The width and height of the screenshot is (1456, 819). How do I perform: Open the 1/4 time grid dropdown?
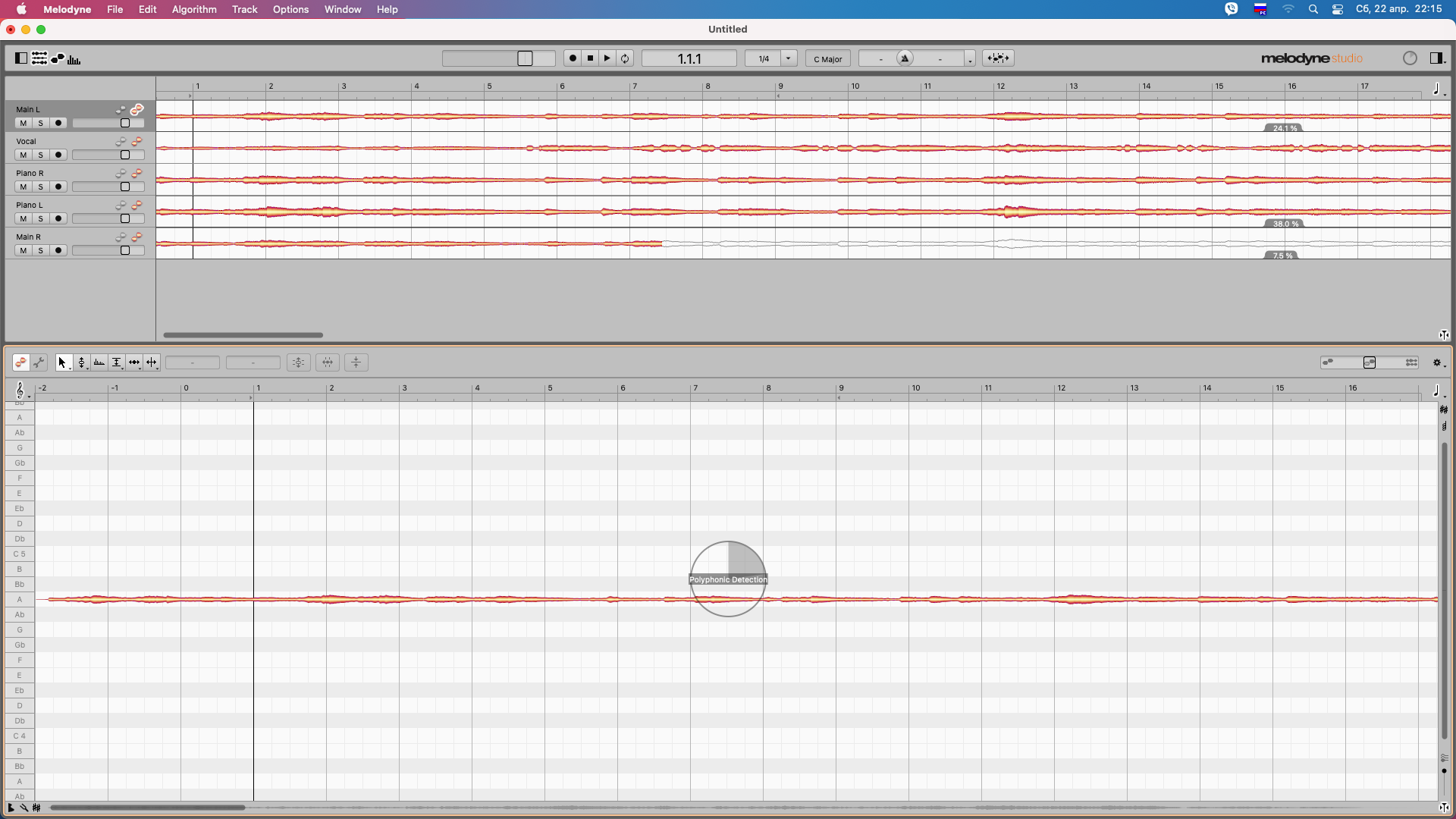click(789, 58)
